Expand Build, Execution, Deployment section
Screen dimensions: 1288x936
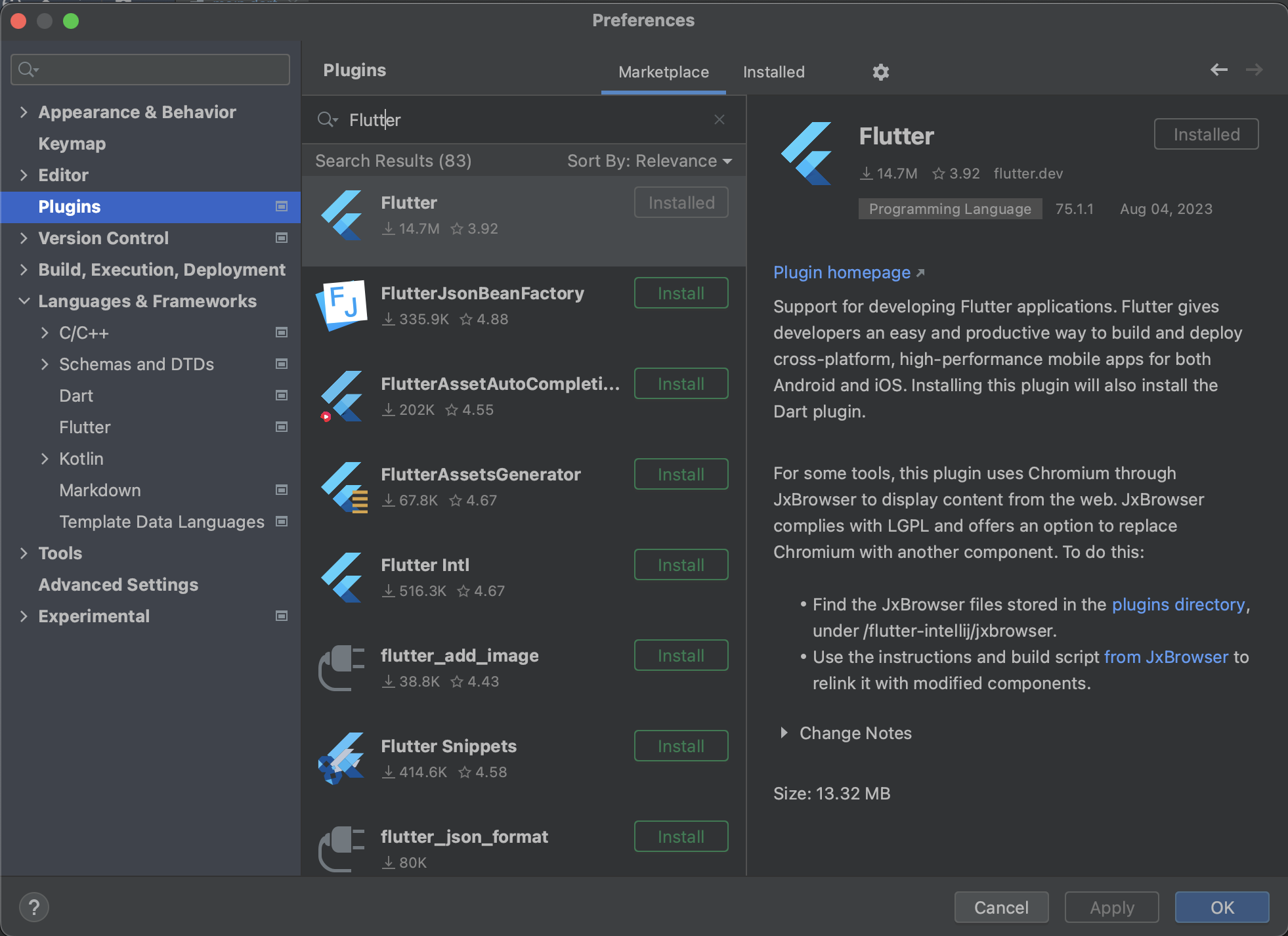[24, 270]
